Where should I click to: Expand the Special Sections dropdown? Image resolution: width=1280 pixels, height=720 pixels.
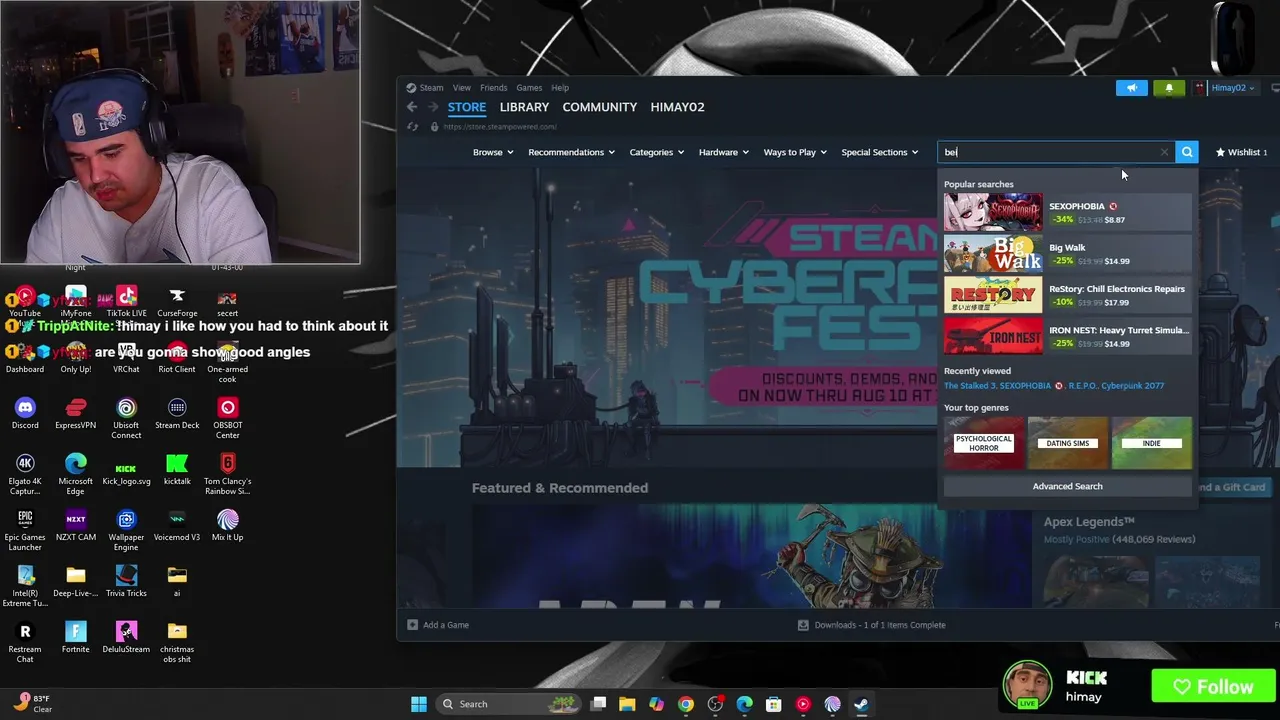point(879,152)
